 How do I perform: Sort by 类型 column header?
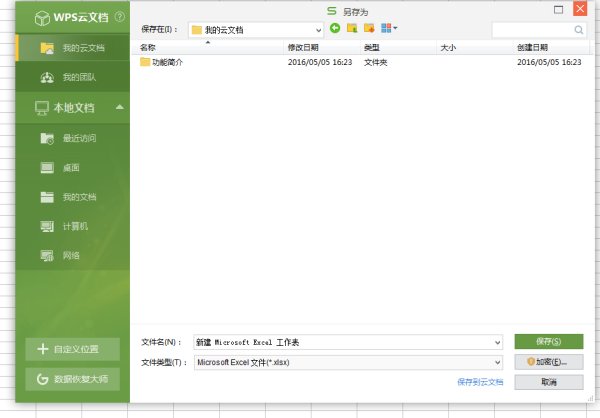pos(398,47)
